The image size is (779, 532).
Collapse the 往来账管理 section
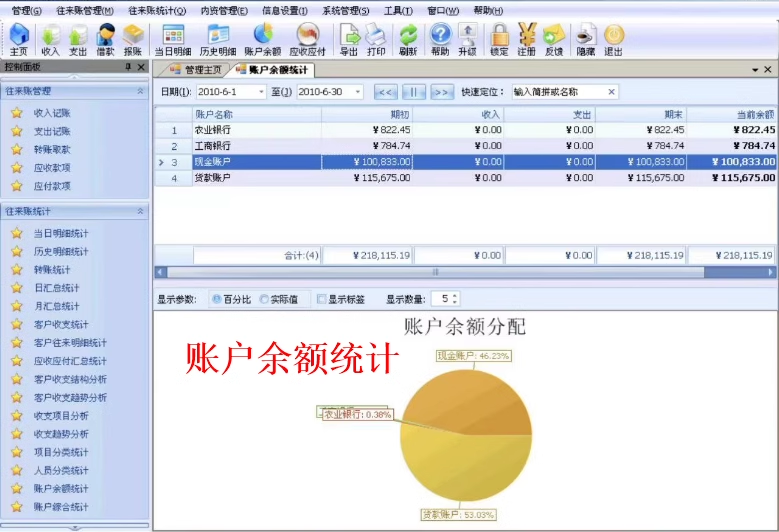point(140,91)
